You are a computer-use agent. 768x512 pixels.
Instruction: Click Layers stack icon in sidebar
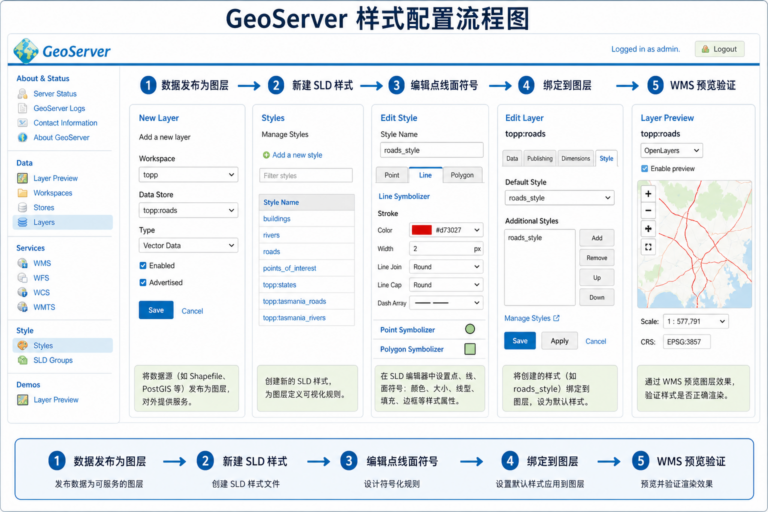coord(23,222)
